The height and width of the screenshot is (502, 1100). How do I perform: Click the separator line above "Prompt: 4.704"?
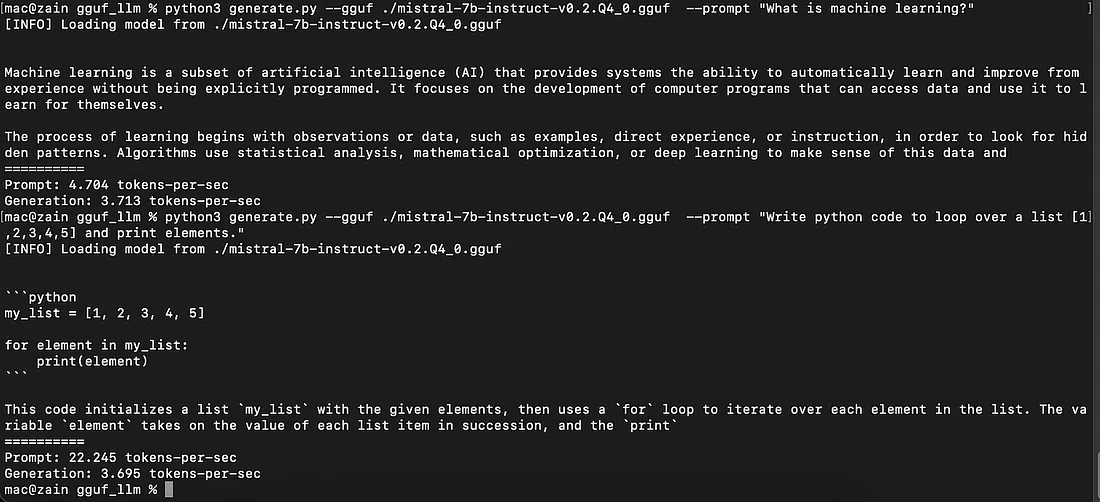click(x=44, y=169)
